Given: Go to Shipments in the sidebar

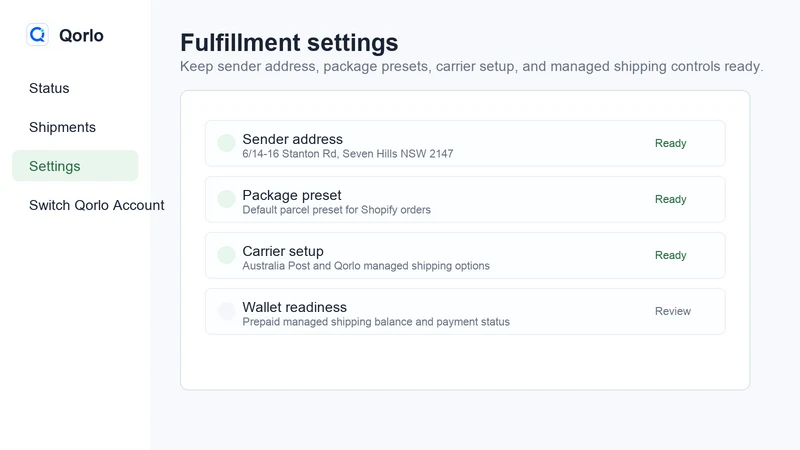Looking at the screenshot, I should click(62, 127).
